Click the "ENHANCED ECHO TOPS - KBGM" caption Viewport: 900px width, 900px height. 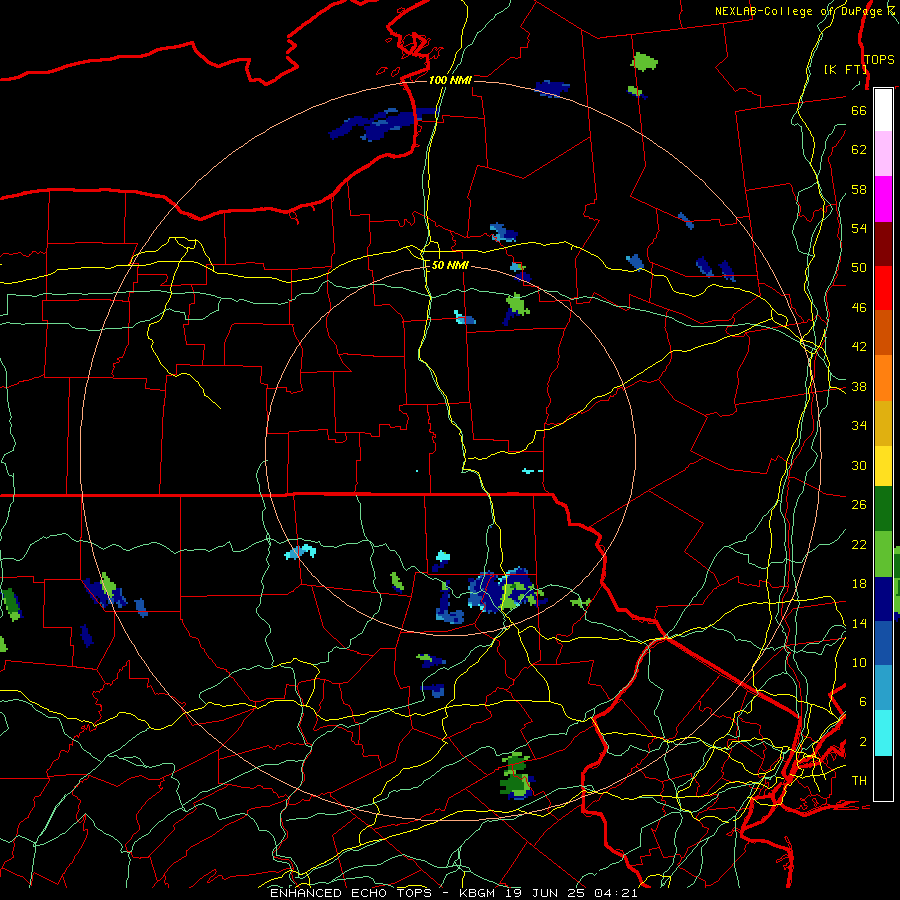382,893
